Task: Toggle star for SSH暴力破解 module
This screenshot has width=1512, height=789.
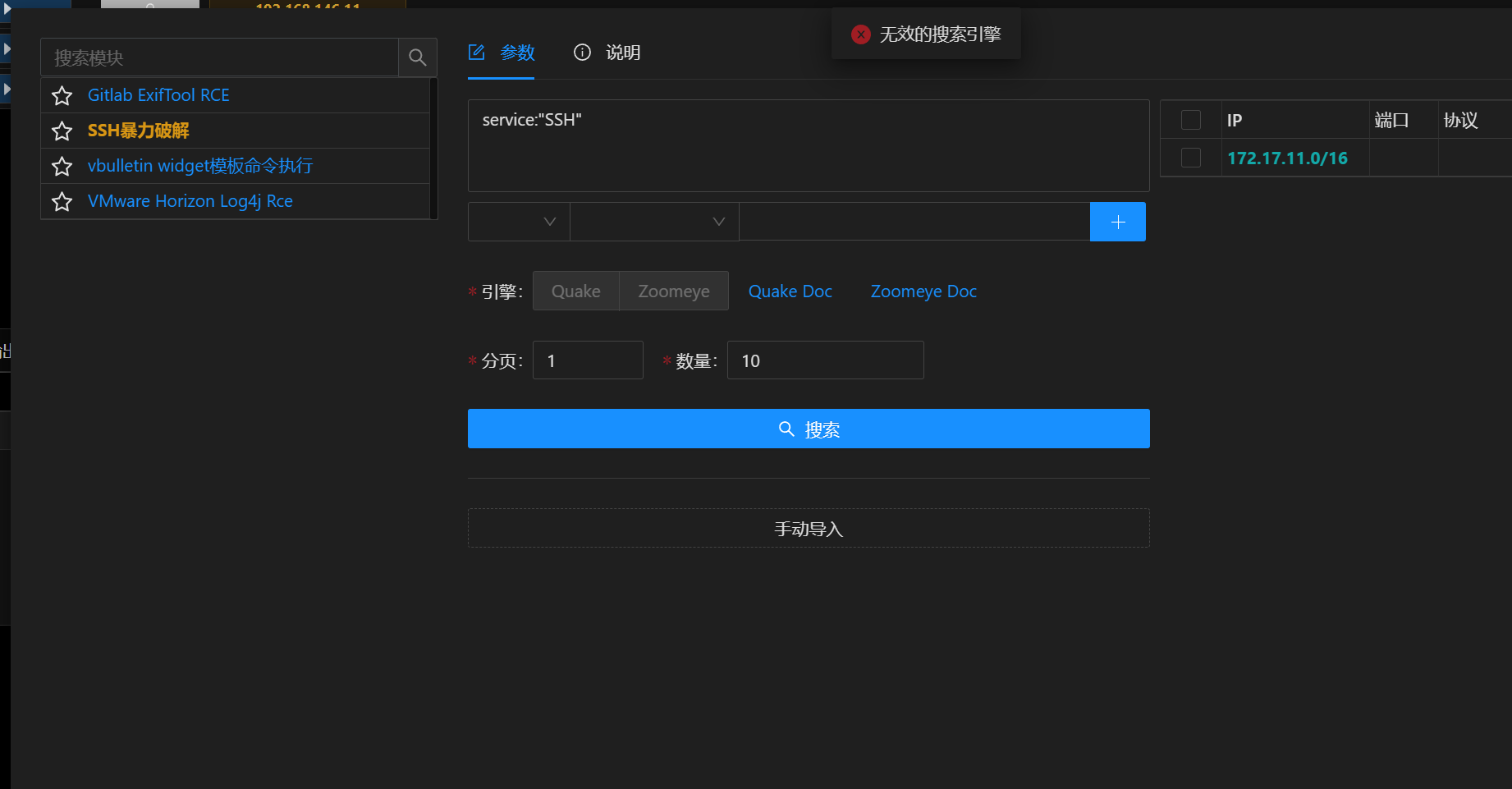Action: coord(62,131)
